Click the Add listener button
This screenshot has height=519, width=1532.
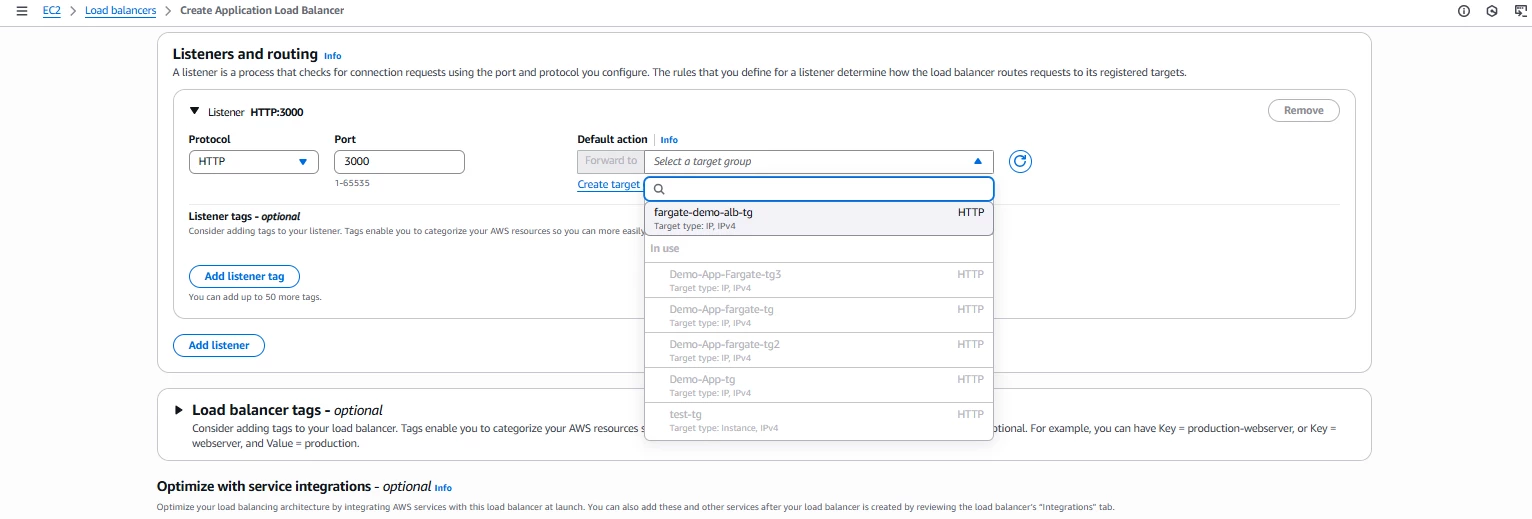point(219,345)
